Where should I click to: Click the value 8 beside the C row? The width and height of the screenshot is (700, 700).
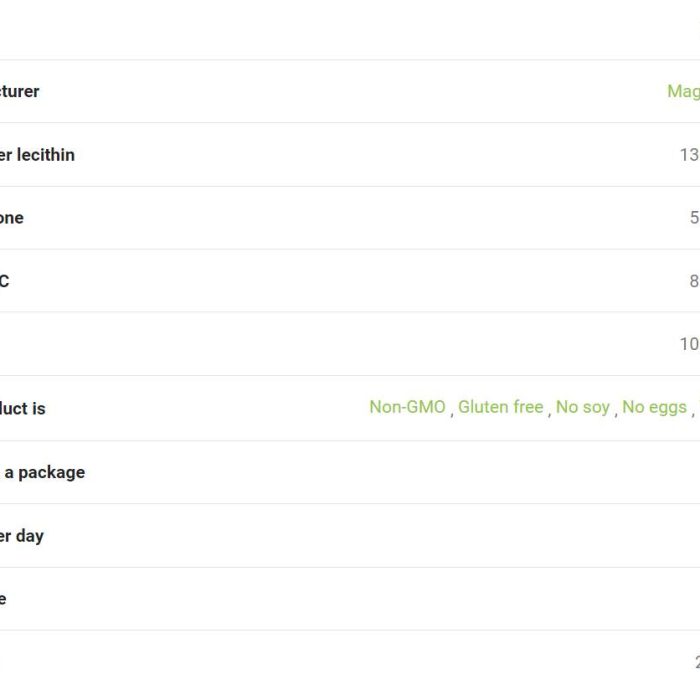tap(695, 281)
